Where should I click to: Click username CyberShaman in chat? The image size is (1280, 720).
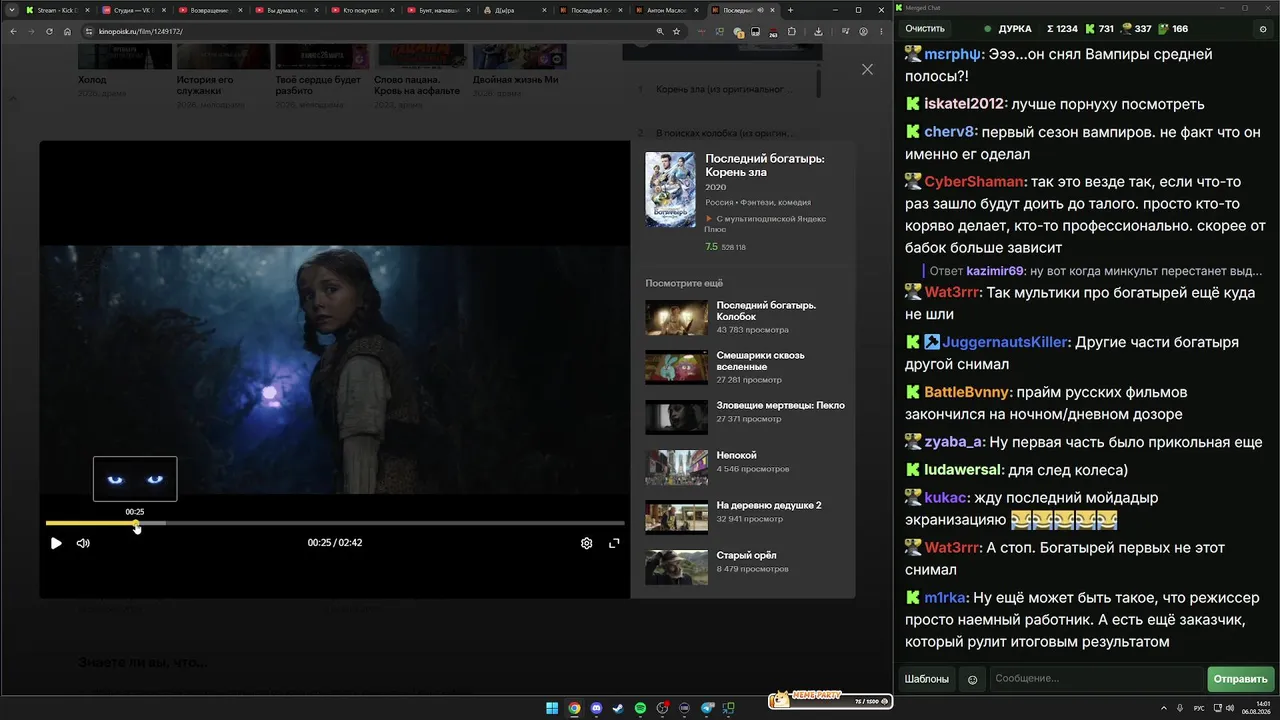click(x=975, y=182)
